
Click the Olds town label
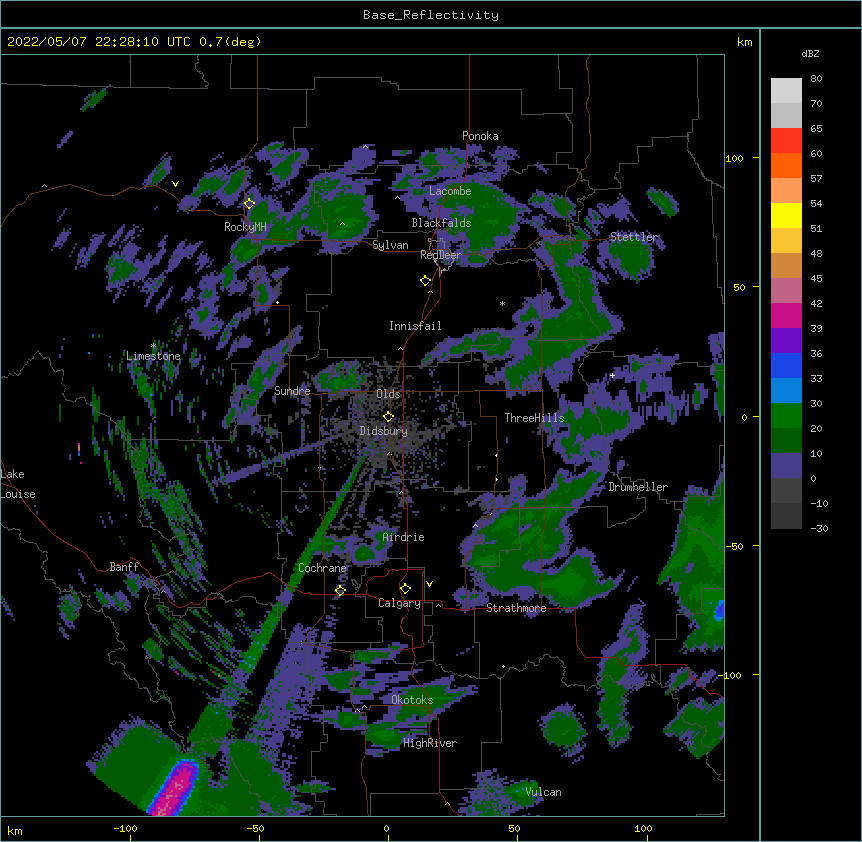click(388, 394)
